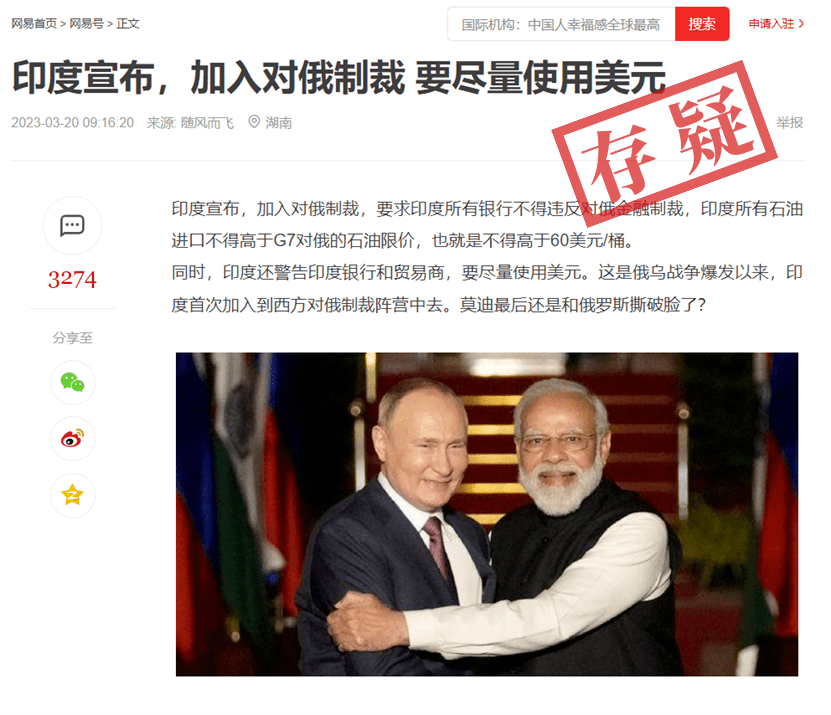Click the article headline text

[339, 78]
